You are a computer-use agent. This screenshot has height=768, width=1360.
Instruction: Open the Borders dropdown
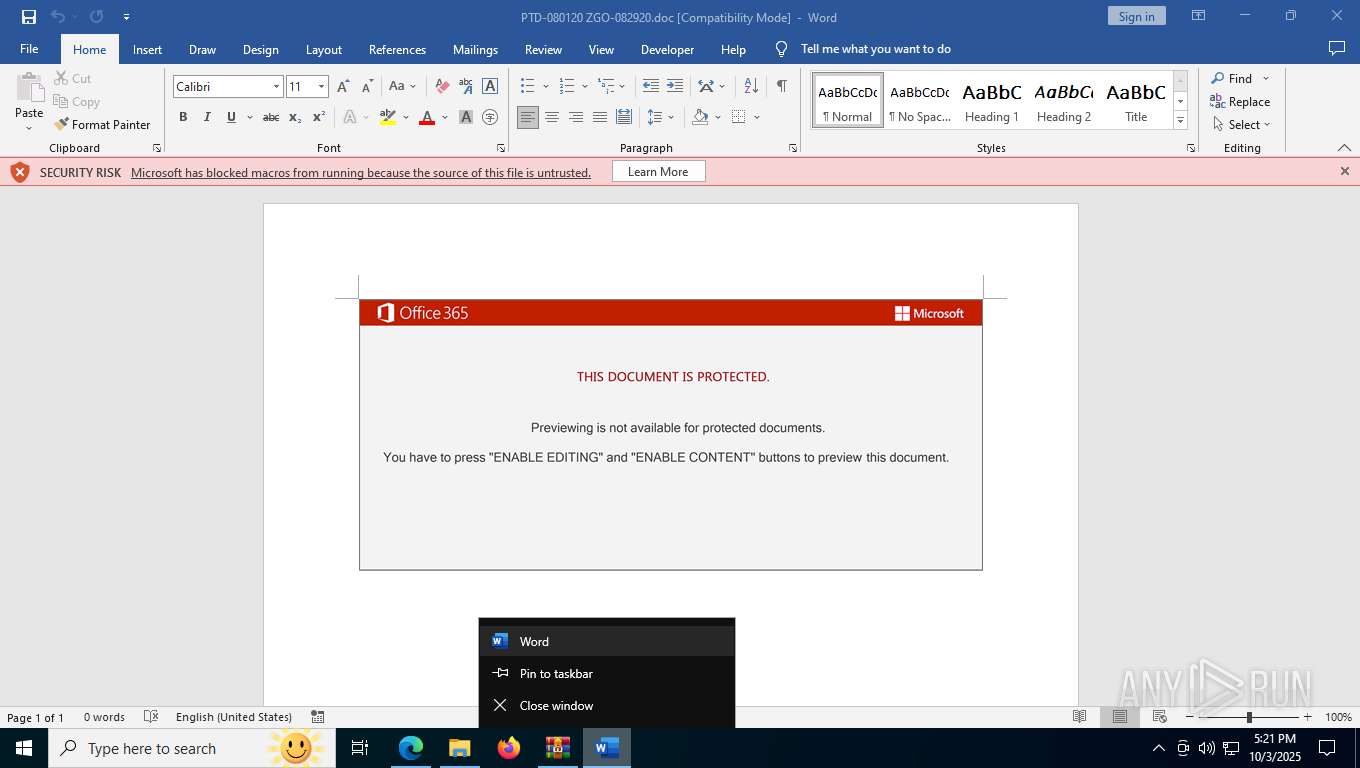point(757,117)
